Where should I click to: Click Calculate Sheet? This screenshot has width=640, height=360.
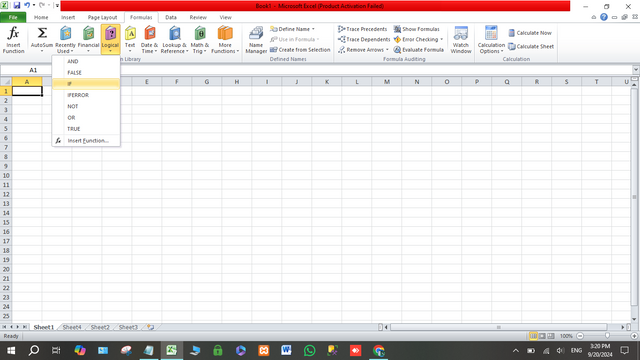coord(531,47)
